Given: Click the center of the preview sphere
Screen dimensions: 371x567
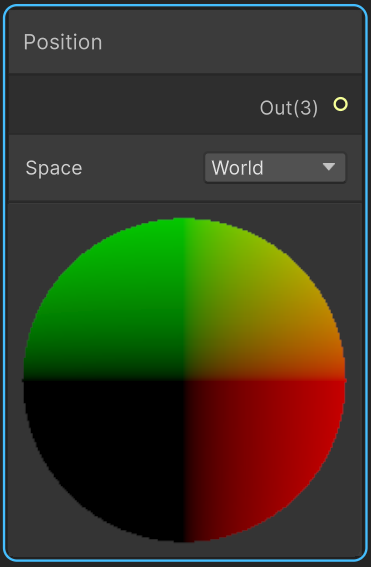Looking at the screenshot, I should [x=184, y=380].
